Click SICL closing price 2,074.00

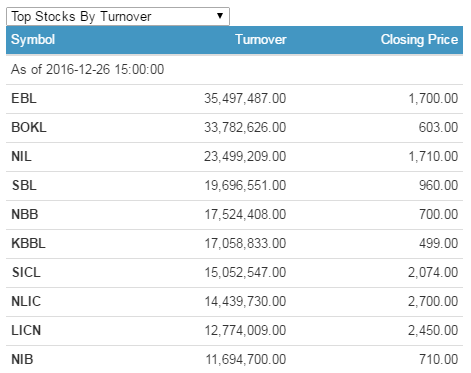tap(433, 272)
